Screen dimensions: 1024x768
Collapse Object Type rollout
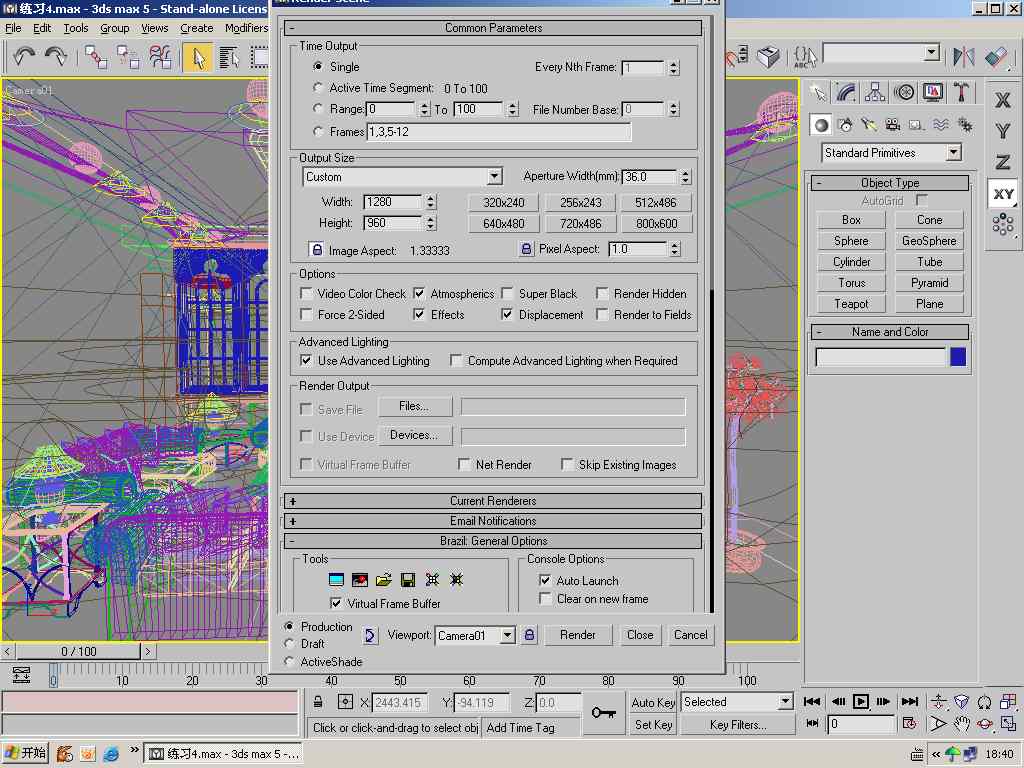[x=889, y=183]
